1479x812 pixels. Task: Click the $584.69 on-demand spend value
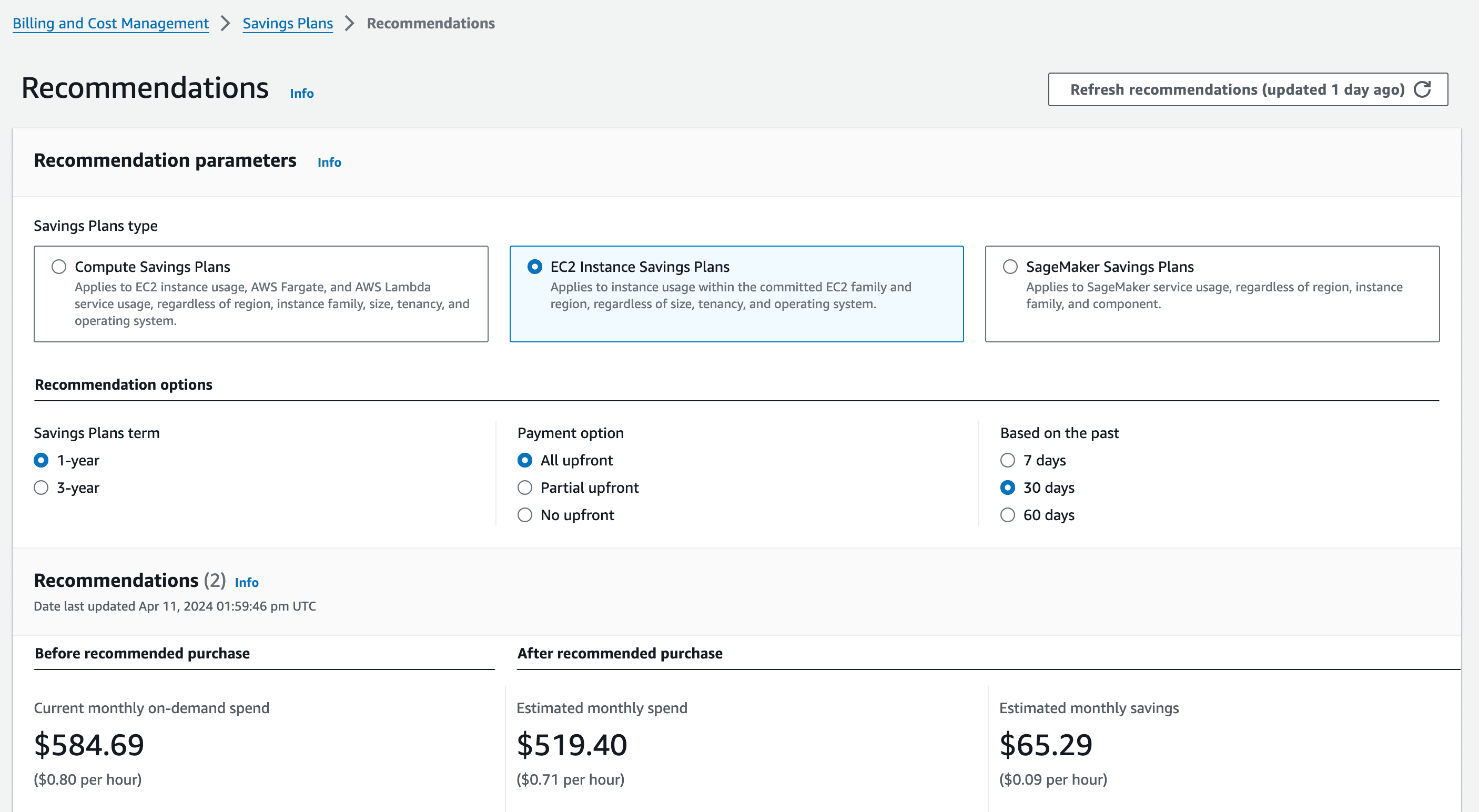89,745
